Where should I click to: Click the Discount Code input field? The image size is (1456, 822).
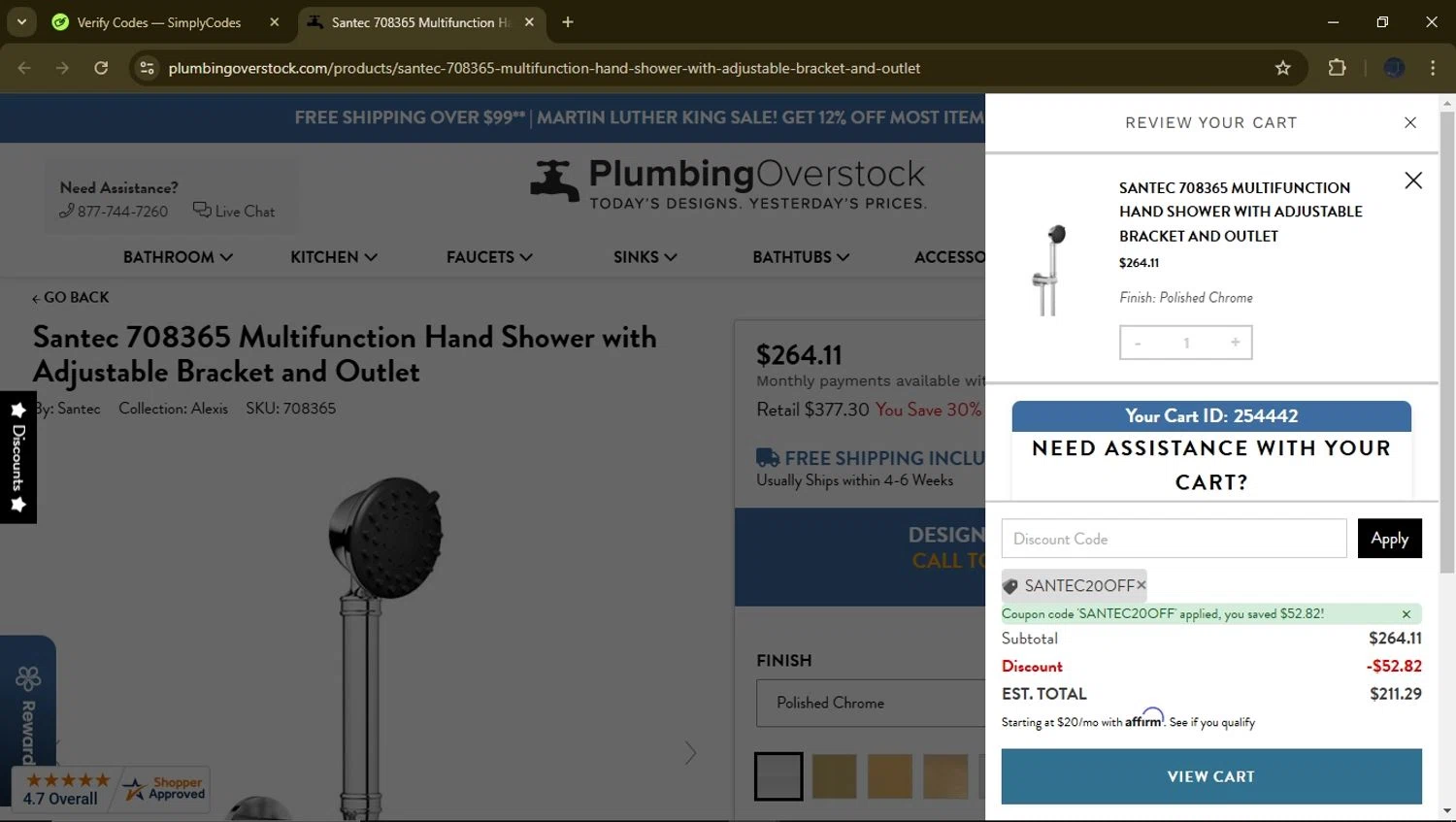pyautogui.click(x=1174, y=539)
